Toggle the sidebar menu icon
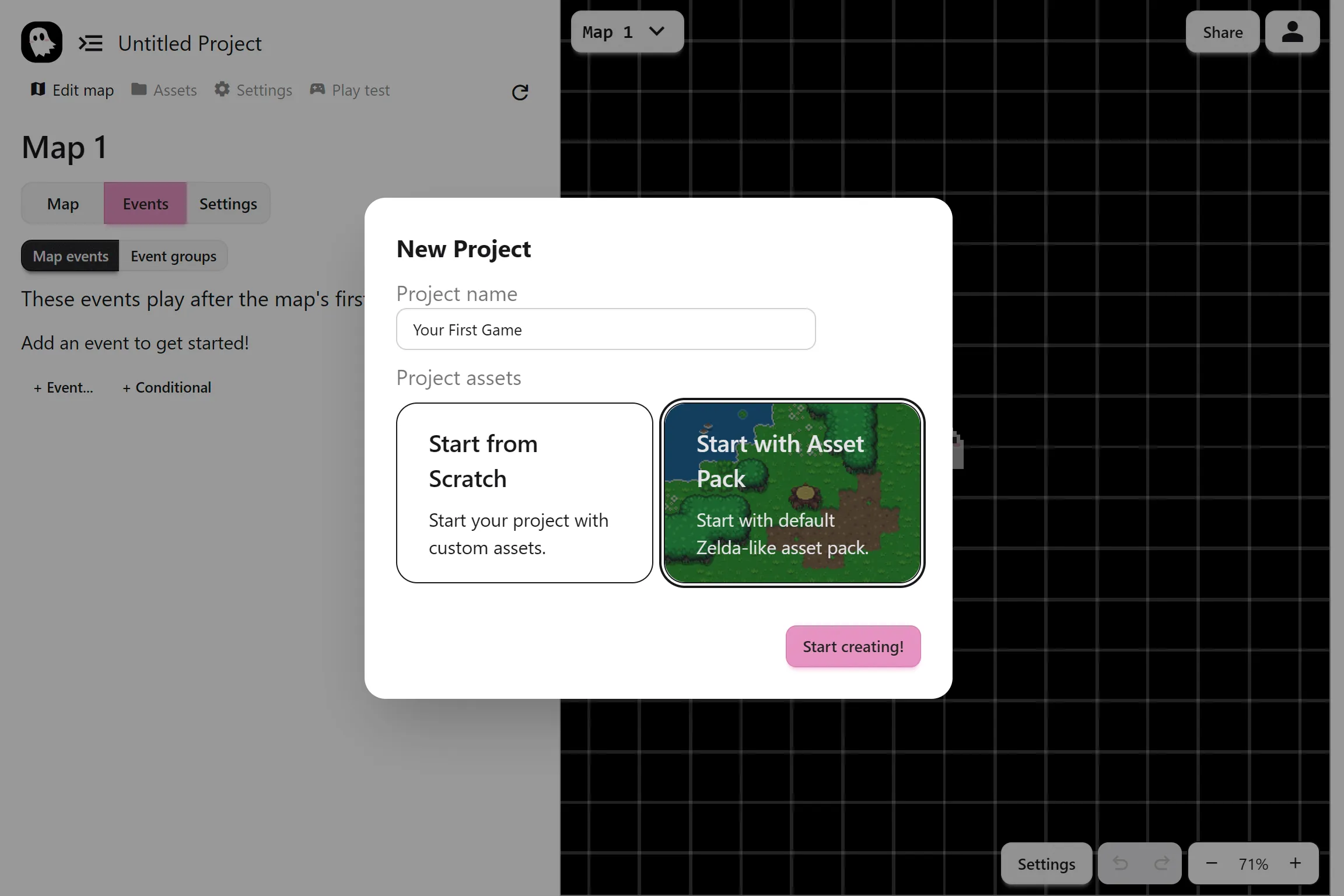 coord(90,43)
